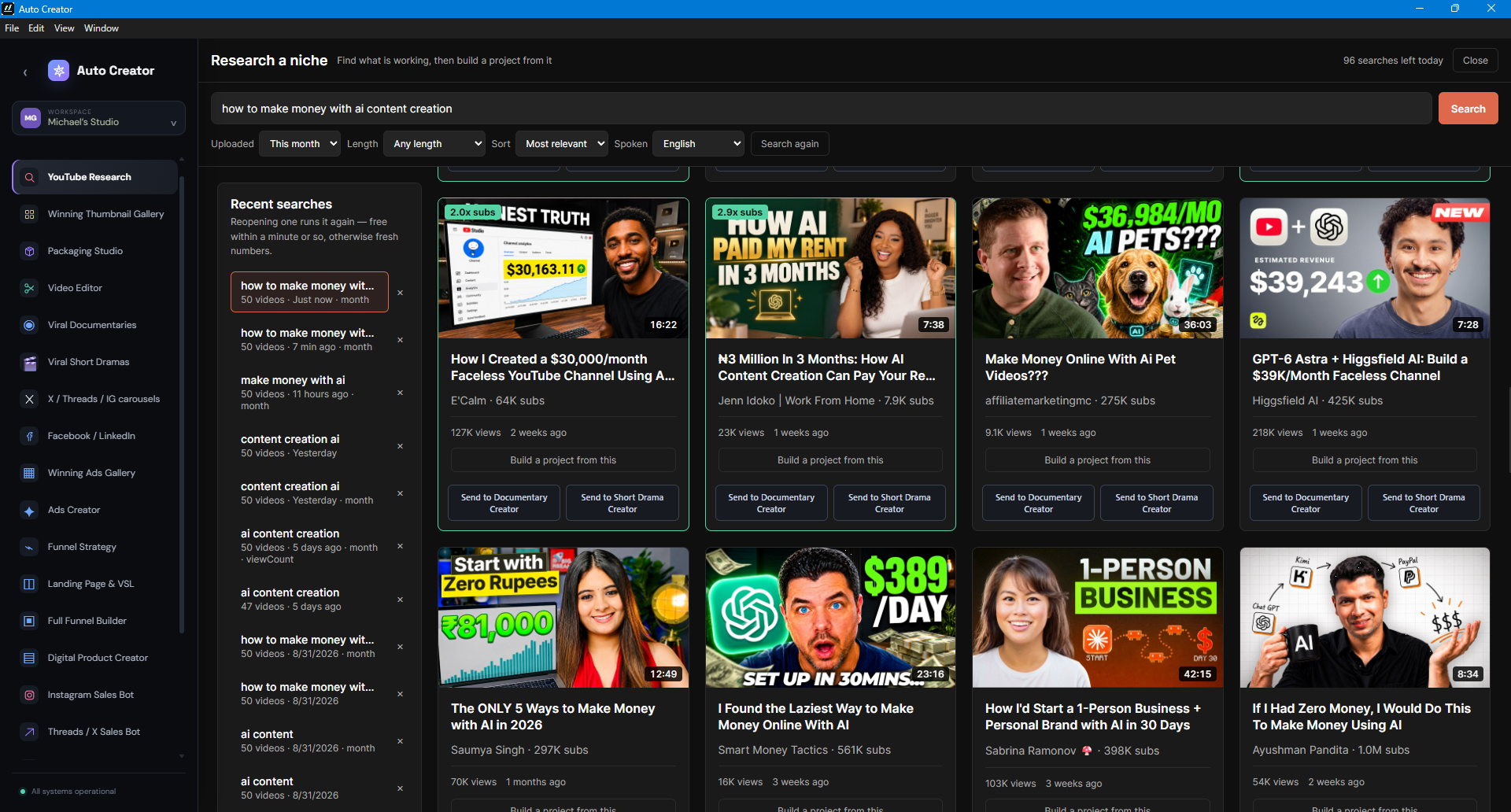Reopen 'how to make money' 7 min ago search
1511x812 pixels.
pyautogui.click(x=309, y=339)
